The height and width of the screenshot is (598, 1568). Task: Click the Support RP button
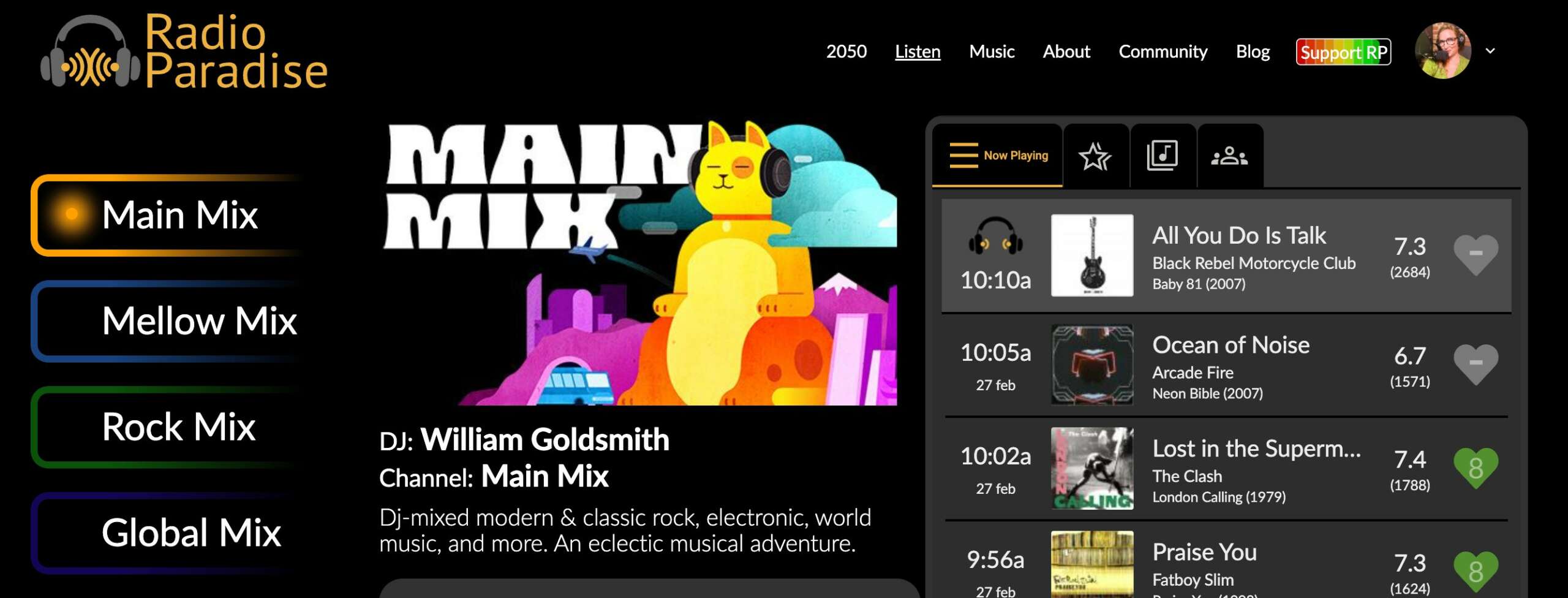(1343, 52)
